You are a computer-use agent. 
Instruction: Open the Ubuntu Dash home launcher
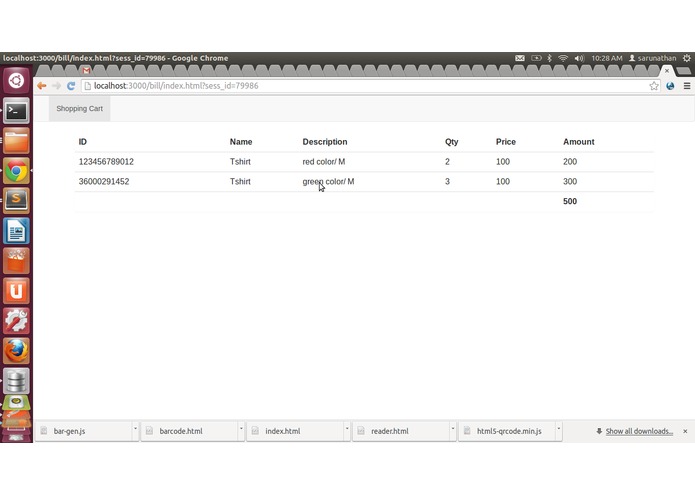(x=16, y=80)
